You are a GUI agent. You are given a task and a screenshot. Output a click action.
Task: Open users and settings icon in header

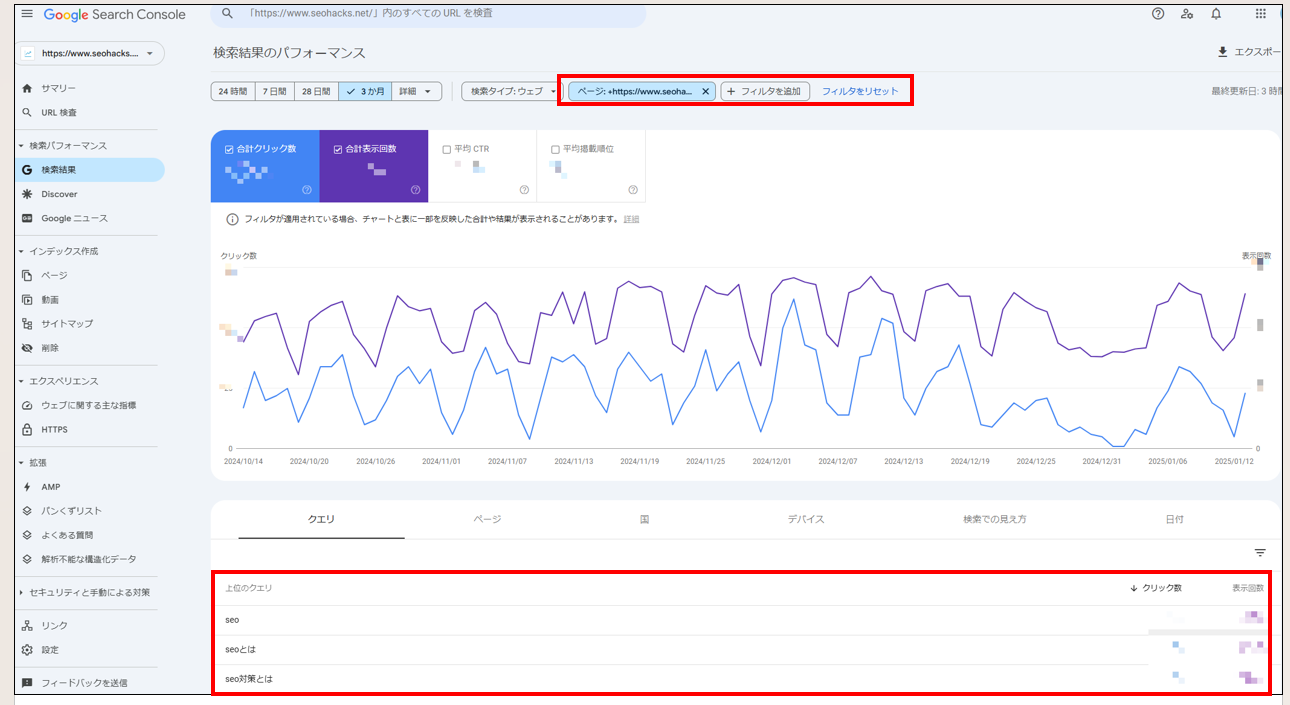click(1186, 14)
